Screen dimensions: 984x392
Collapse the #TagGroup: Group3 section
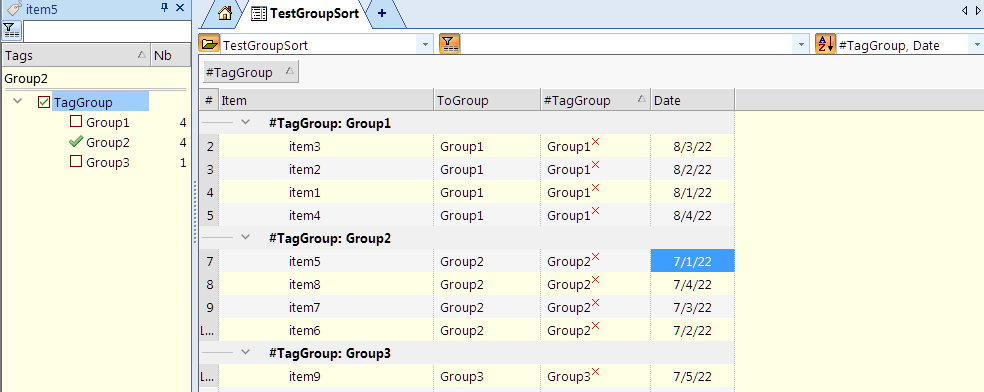[x=245, y=353]
